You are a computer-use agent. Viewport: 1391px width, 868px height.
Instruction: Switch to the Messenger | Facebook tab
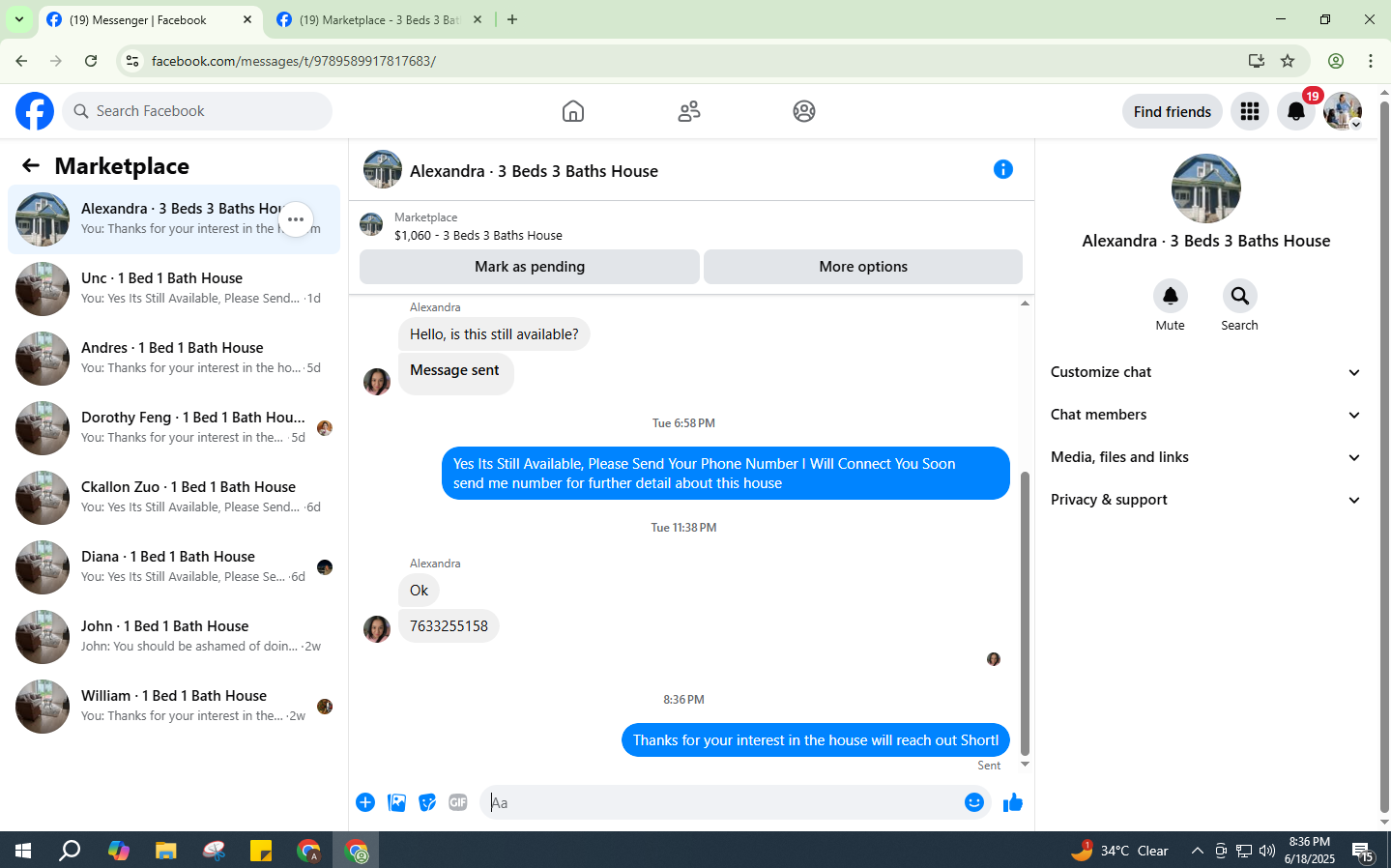point(150,20)
